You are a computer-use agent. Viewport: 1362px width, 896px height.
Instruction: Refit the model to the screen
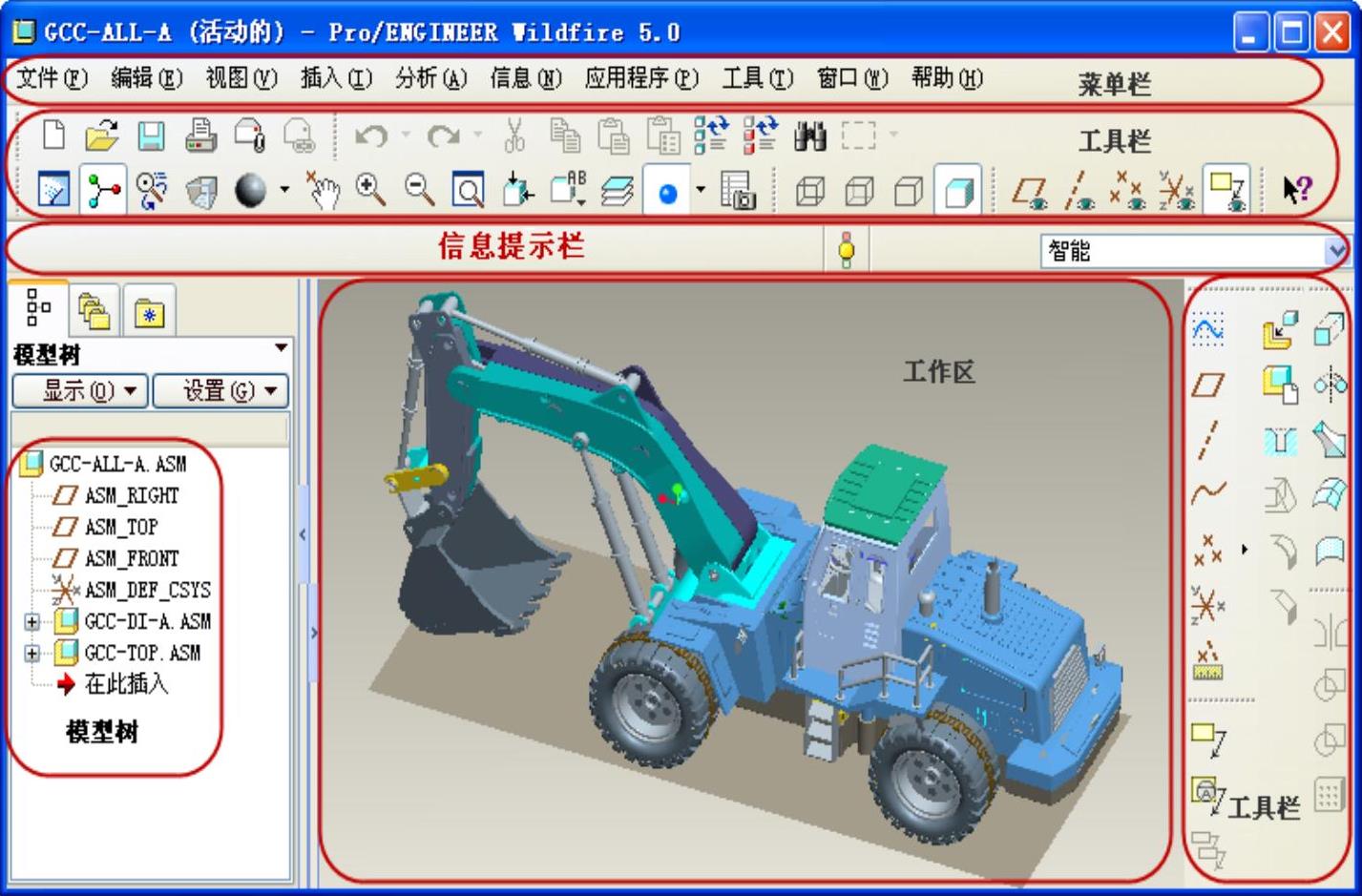point(468,191)
